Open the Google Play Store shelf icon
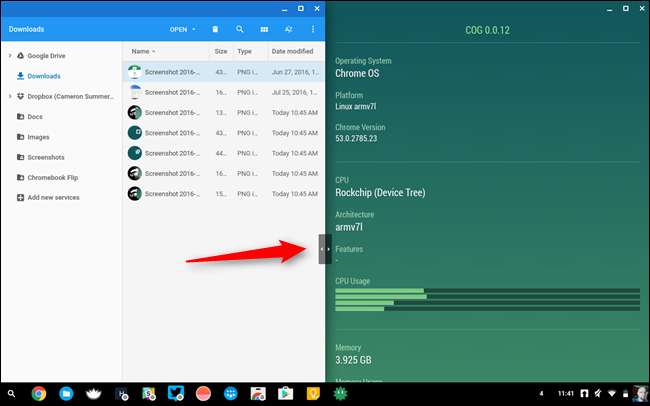 (x=285, y=393)
